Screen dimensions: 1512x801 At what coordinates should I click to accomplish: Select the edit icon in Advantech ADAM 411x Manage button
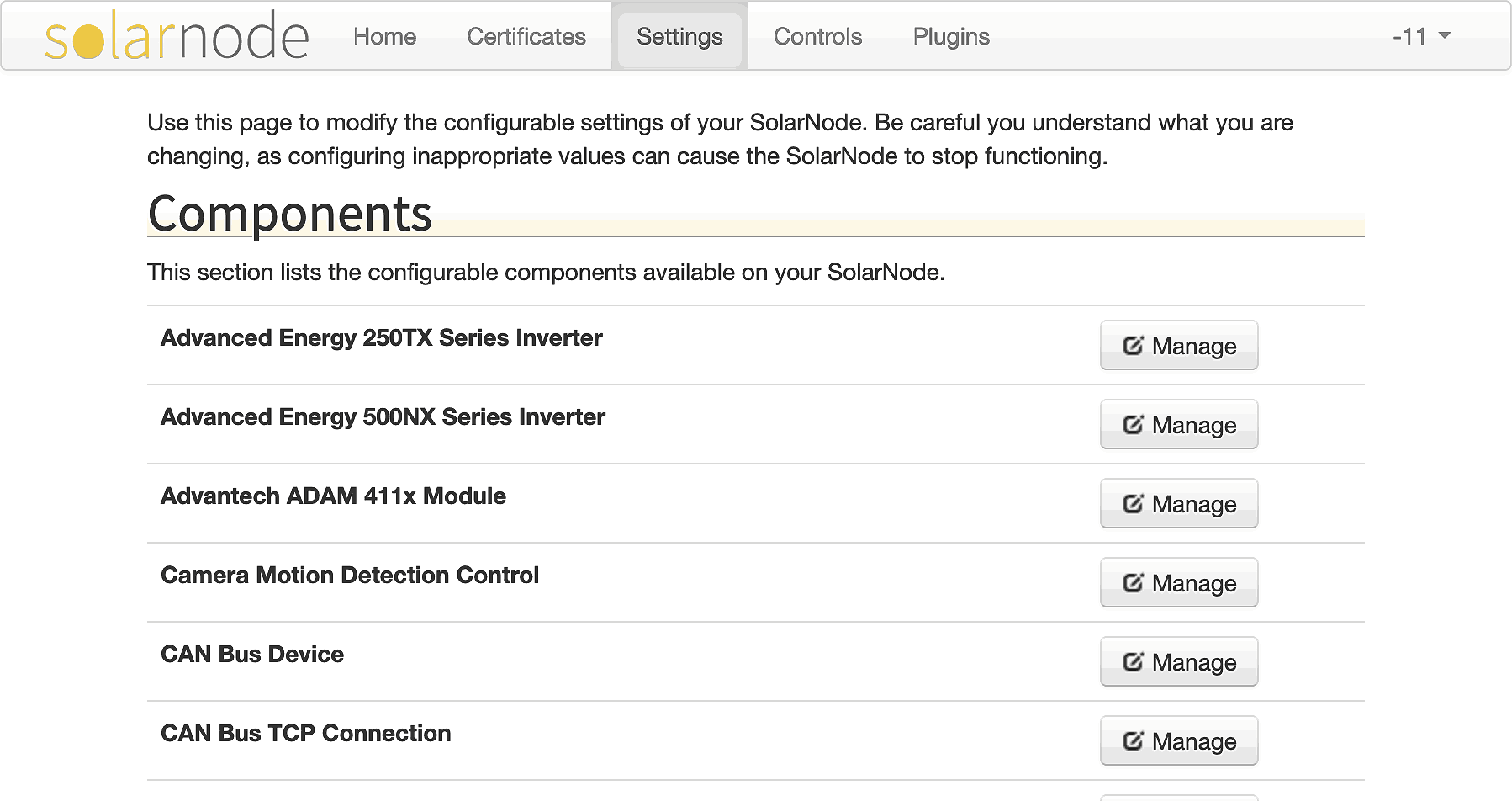(x=1134, y=503)
